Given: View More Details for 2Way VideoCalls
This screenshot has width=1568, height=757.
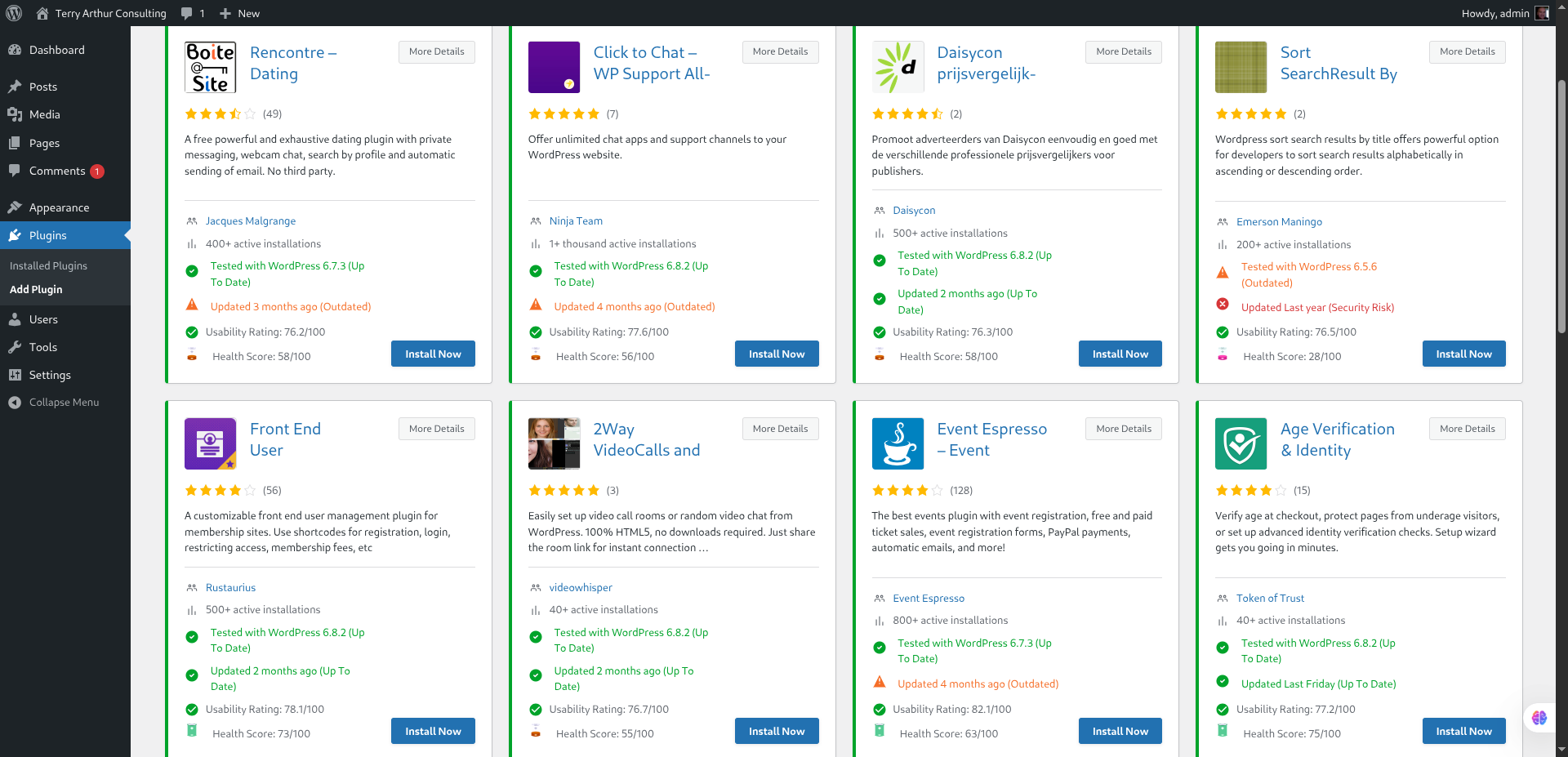Looking at the screenshot, I should click(780, 429).
